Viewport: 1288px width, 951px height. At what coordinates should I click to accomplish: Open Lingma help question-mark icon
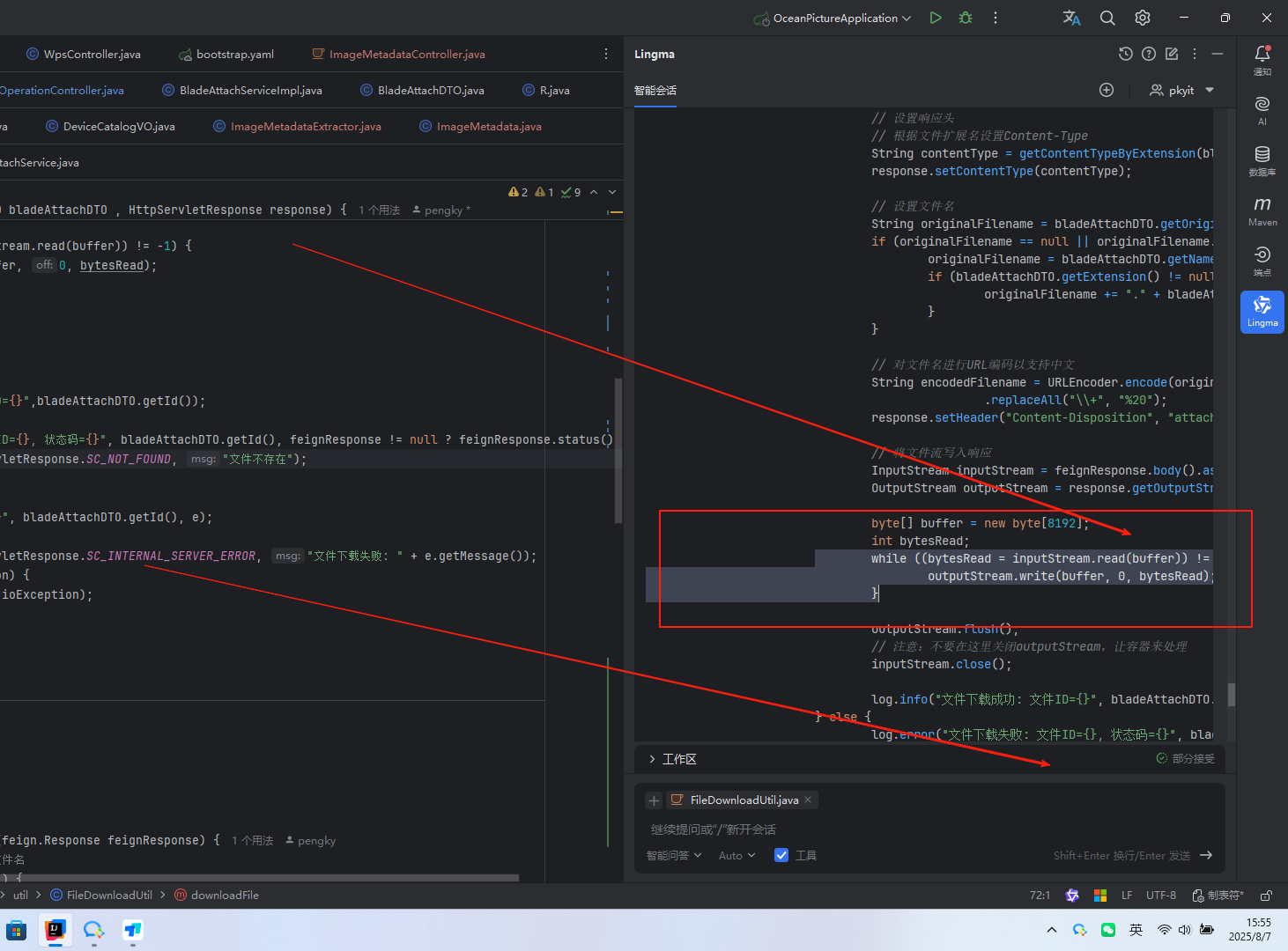[1149, 54]
